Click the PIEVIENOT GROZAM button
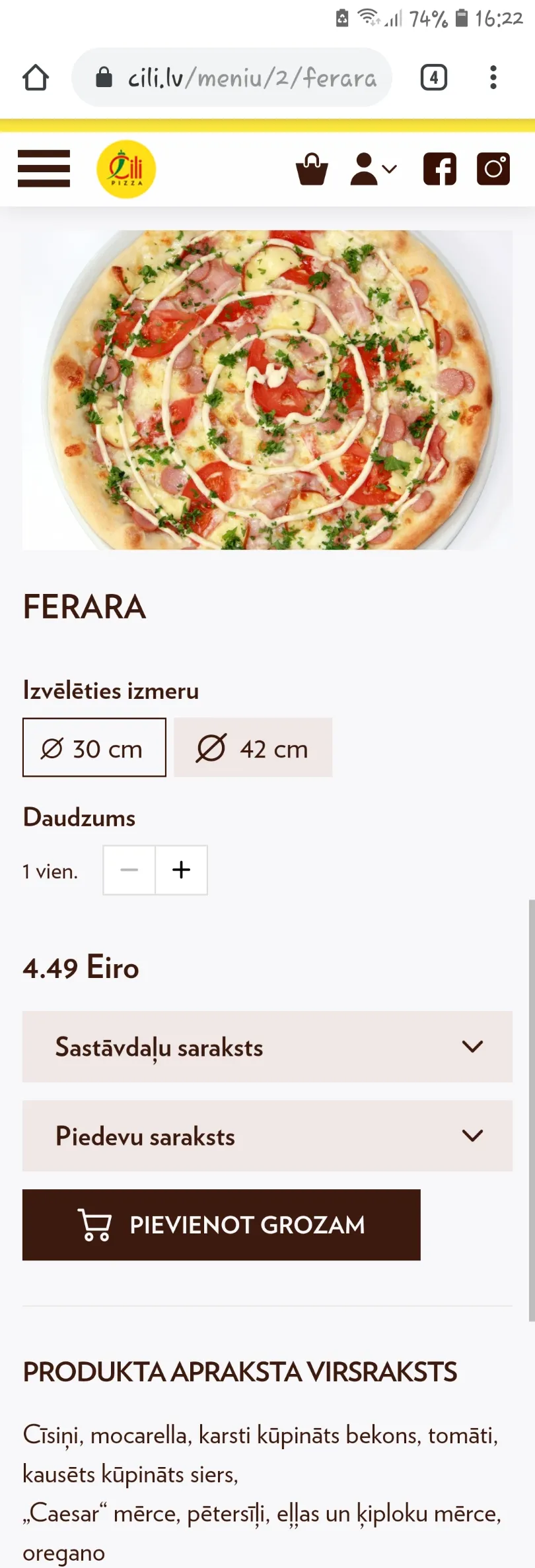Screen dimensions: 535x1568 [x=221, y=1225]
